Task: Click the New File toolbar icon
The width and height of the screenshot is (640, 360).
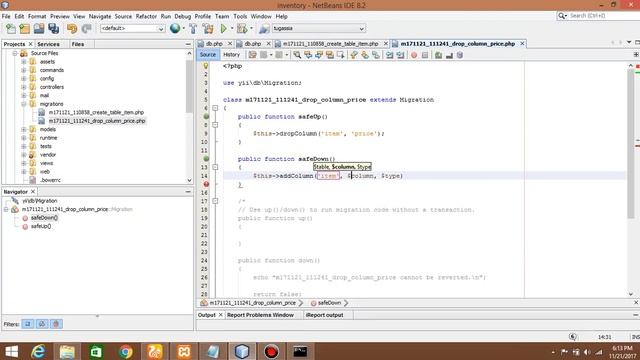Action: 11,29
